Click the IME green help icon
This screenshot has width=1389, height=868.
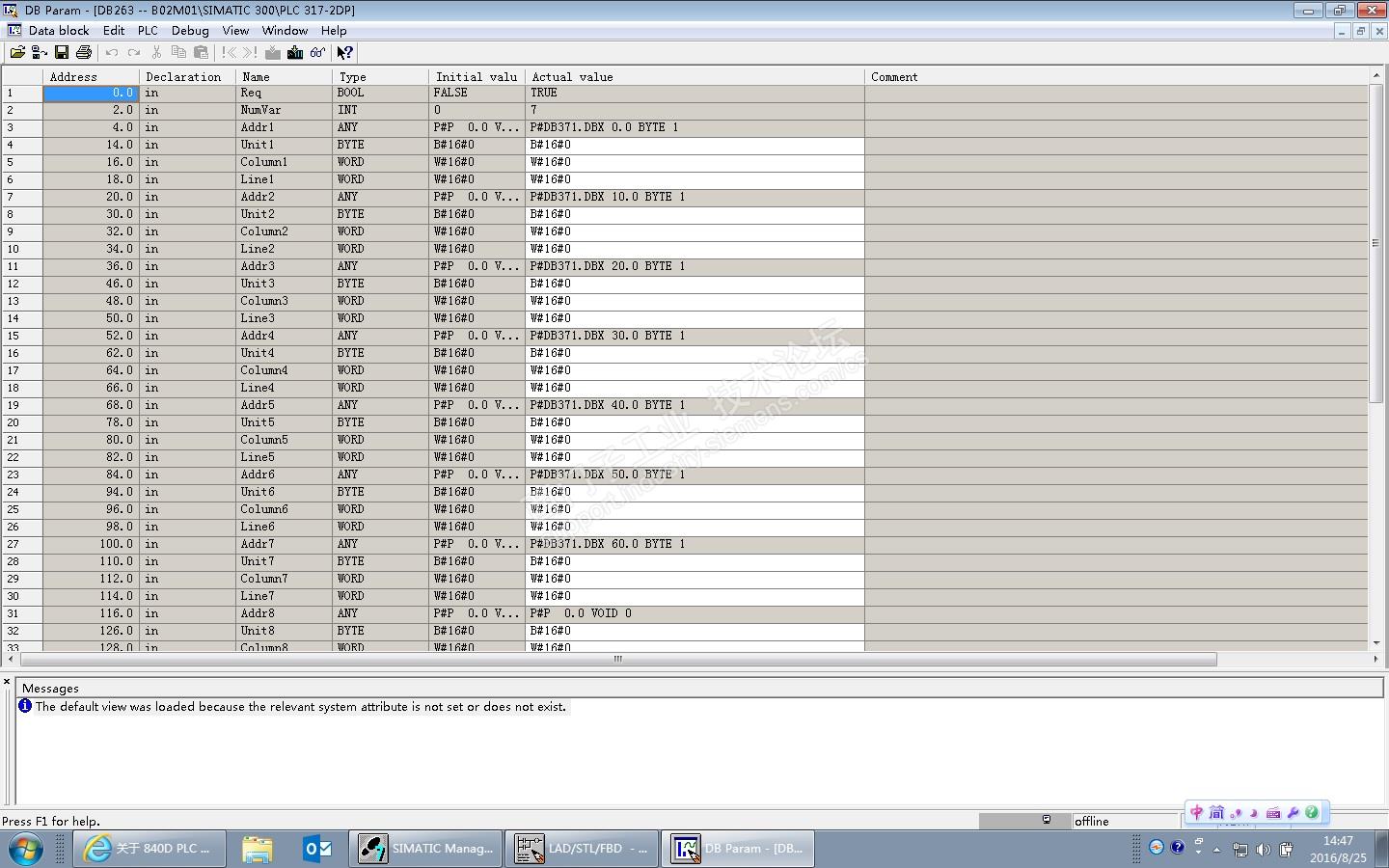coord(1312,812)
